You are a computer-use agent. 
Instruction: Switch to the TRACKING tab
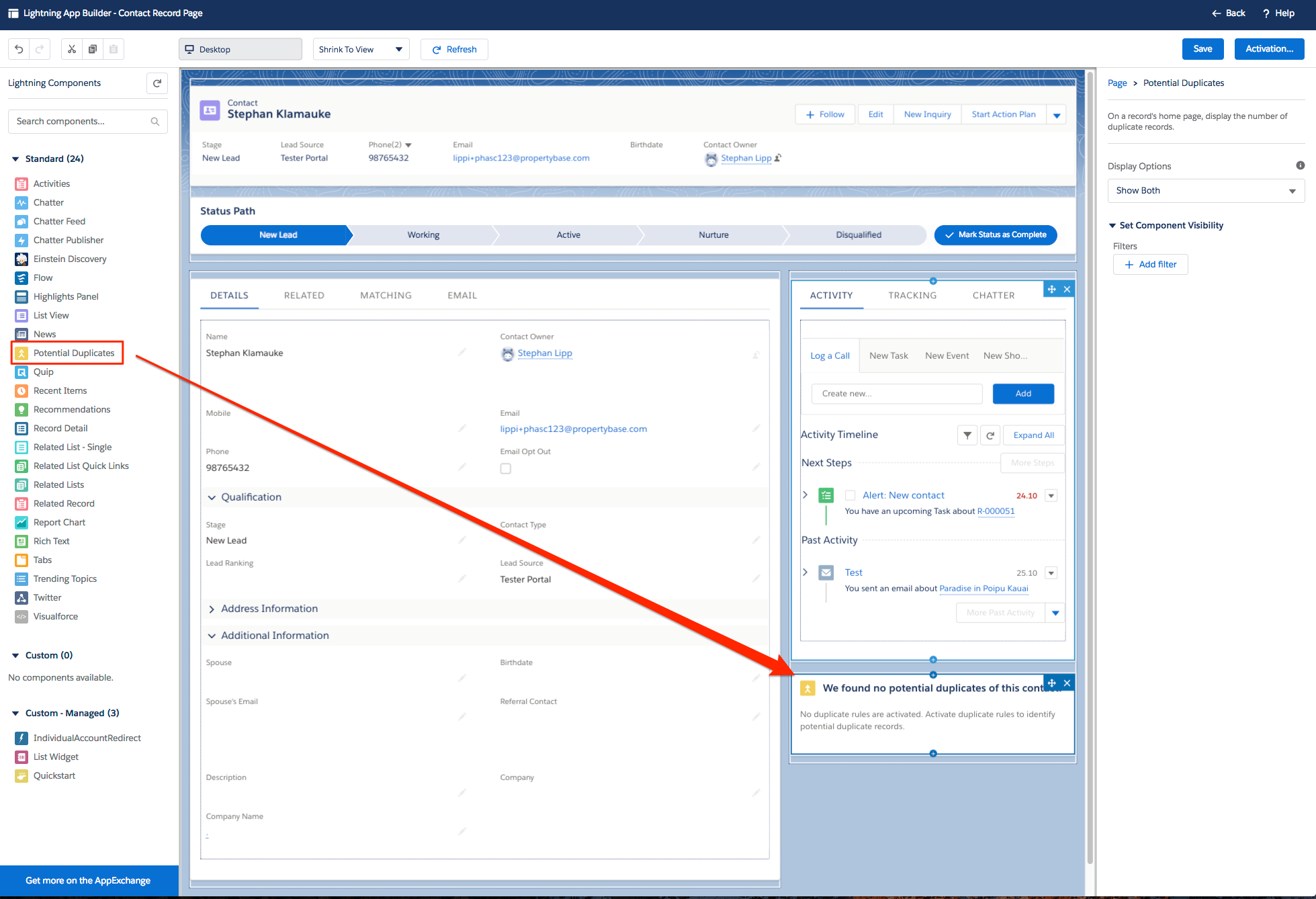(x=912, y=295)
